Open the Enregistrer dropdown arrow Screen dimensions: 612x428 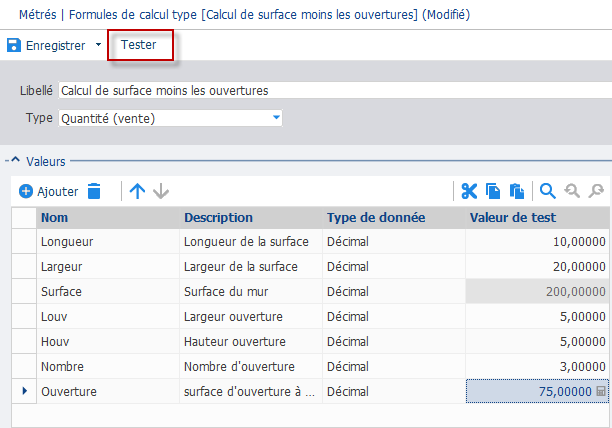pyautogui.click(x=98, y=45)
